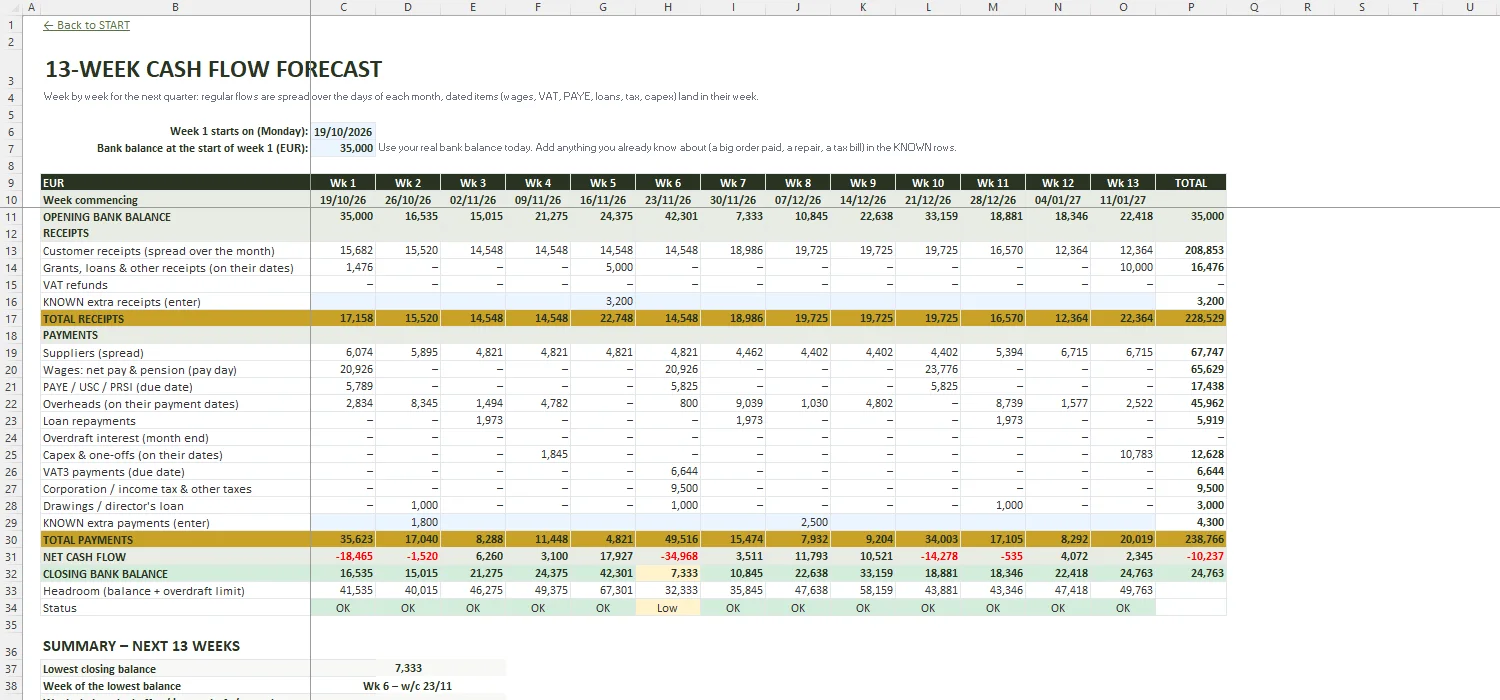
Task: Click the VAT refunds row label
Action: point(75,285)
